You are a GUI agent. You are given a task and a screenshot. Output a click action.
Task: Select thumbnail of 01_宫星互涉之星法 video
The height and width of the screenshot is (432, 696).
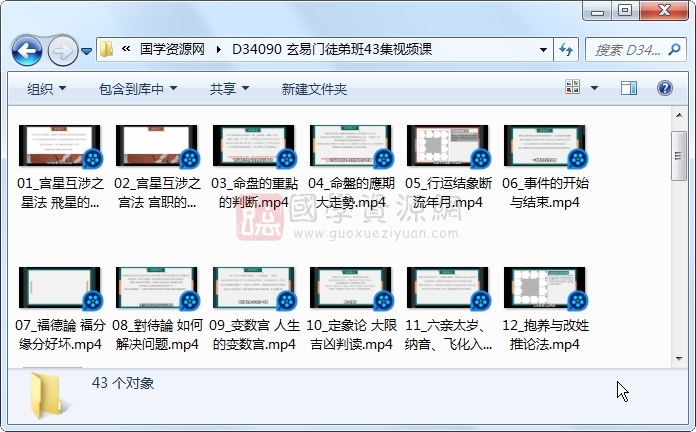[60, 146]
